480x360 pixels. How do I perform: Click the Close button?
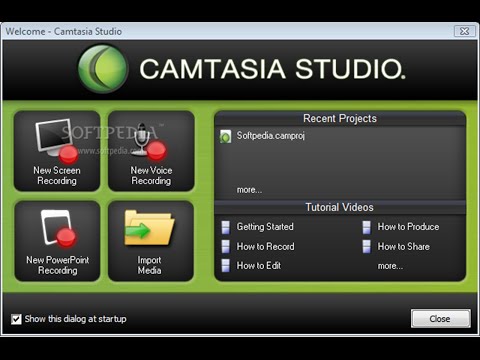(x=441, y=319)
